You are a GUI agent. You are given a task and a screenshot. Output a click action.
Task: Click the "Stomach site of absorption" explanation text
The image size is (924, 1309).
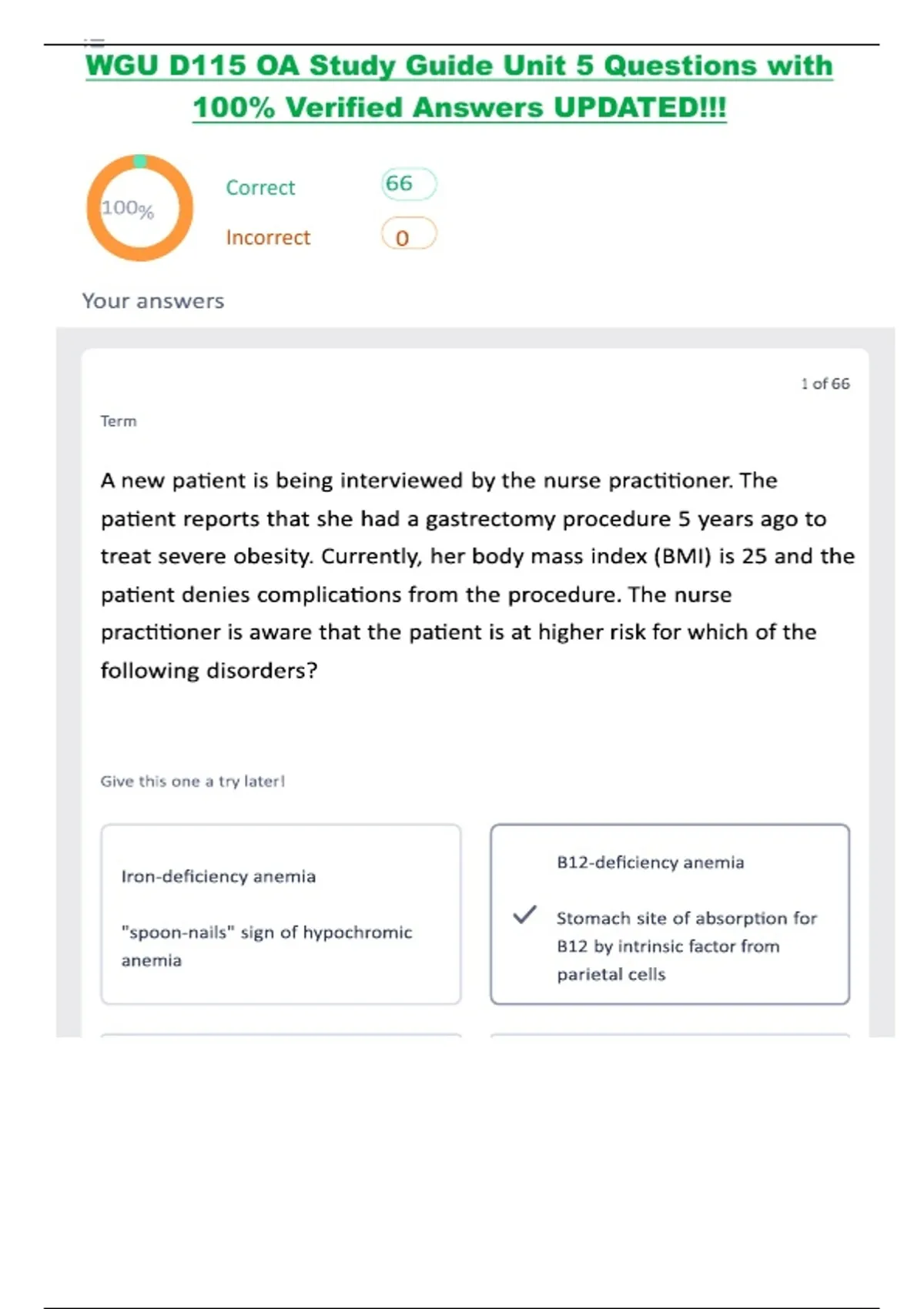[685, 946]
